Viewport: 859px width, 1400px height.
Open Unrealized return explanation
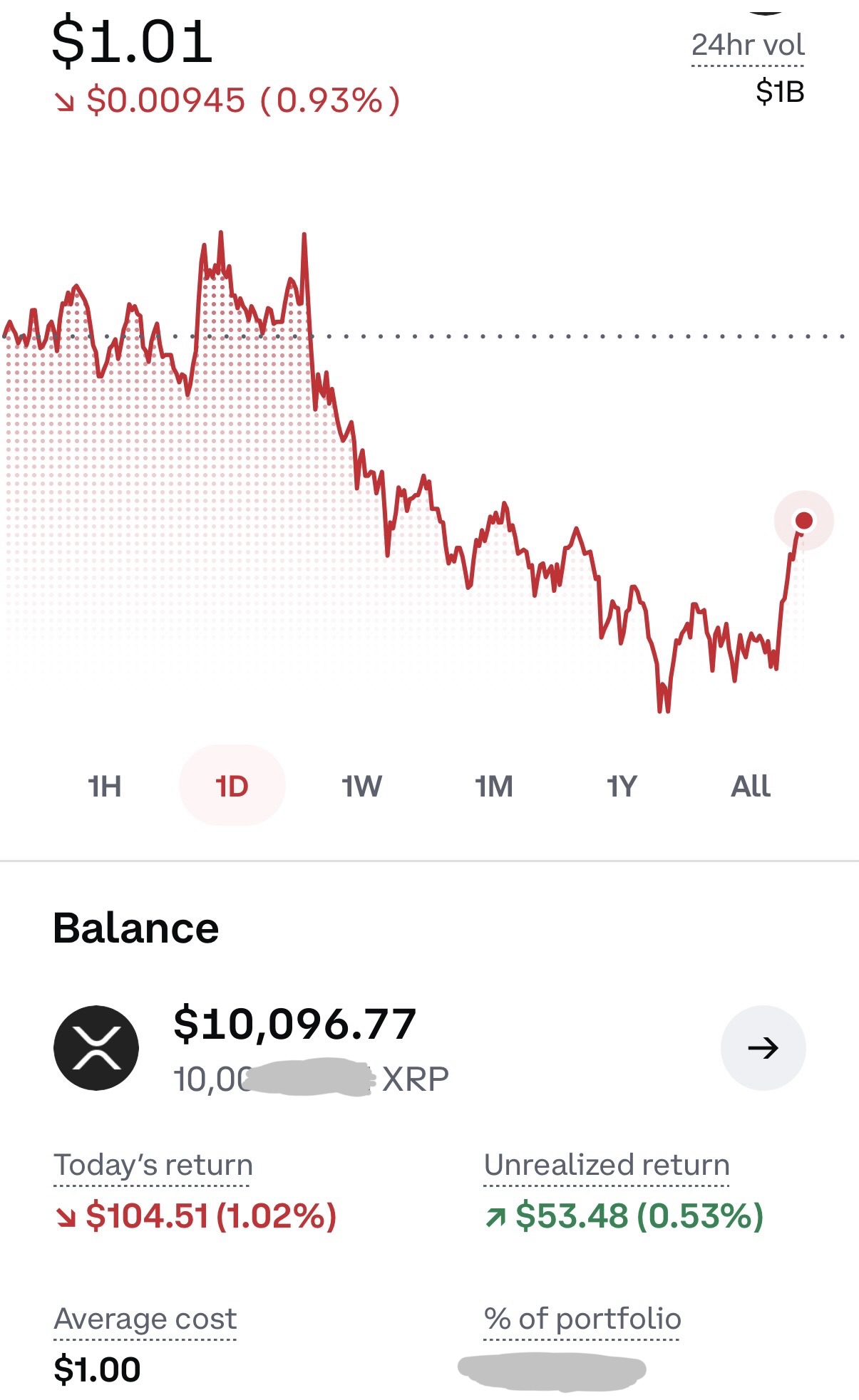click(x=607, y=1166)
